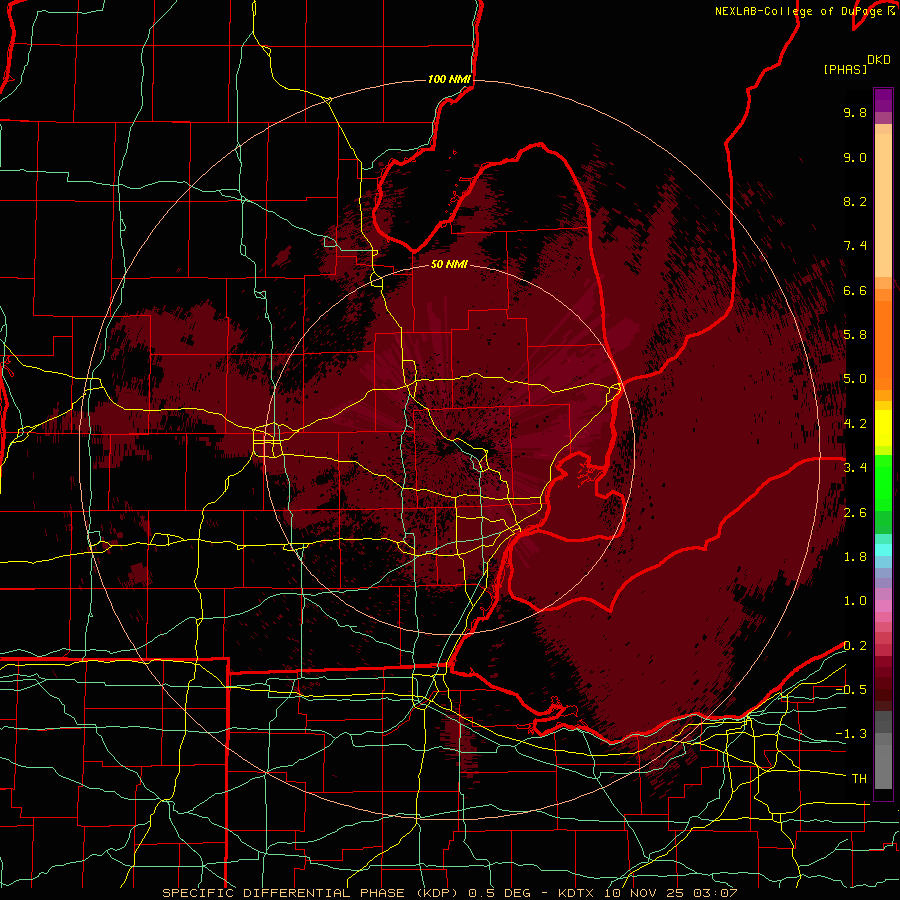This screenshot has height=900, width=900.
Task: Click the 4.2 scale value
Action: click(x=855, y=424)
